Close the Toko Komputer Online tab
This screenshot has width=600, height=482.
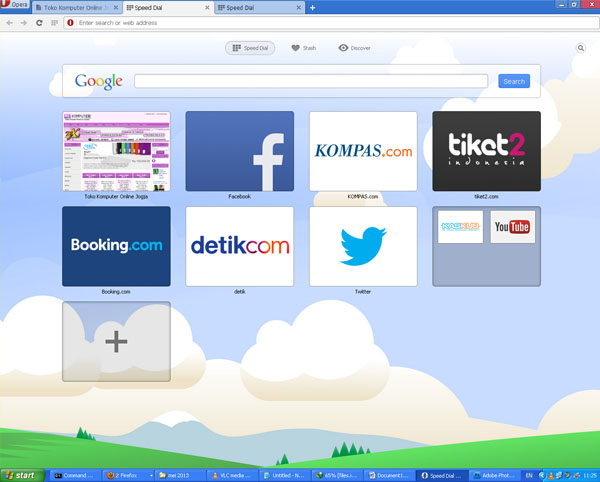click(x=116, y=8)
